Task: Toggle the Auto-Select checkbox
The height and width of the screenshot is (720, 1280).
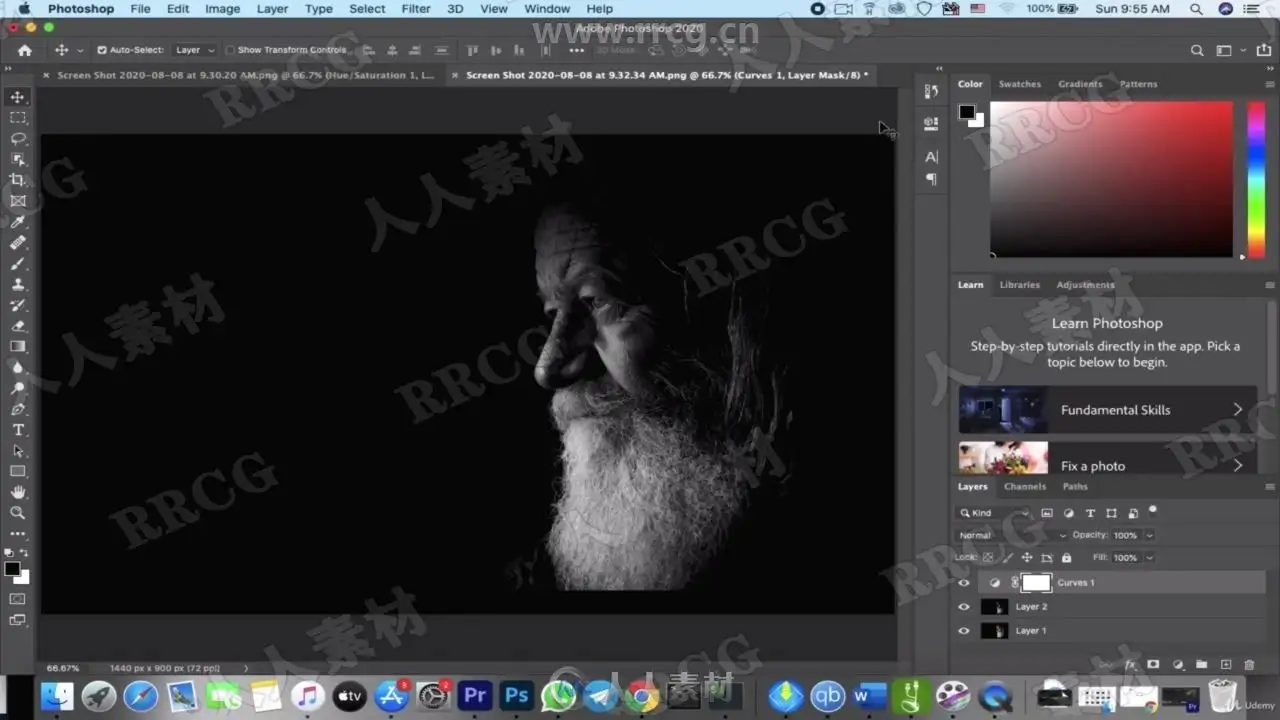Action: 102,50
